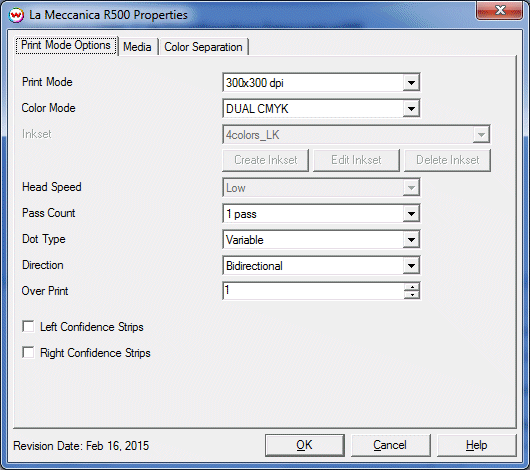Open the Print Mode dropdown arrow
530x470 pixels.
[x=411, y=83]
